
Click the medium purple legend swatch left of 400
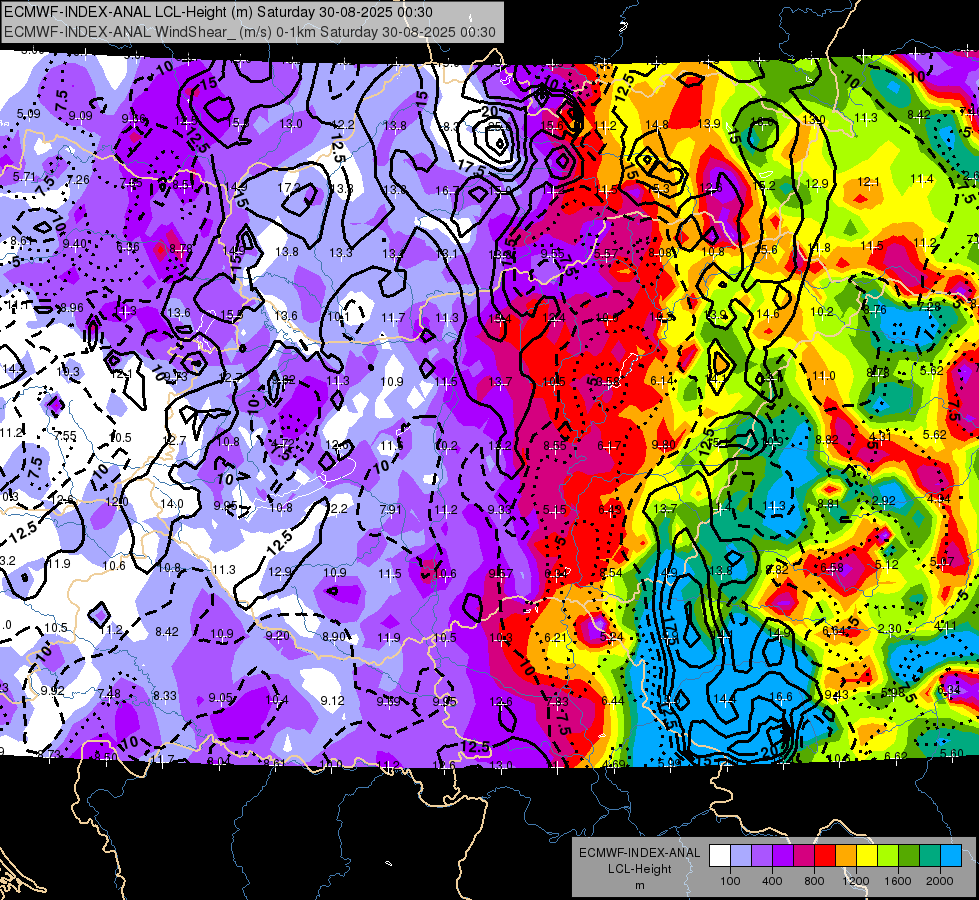coord(762,856)
